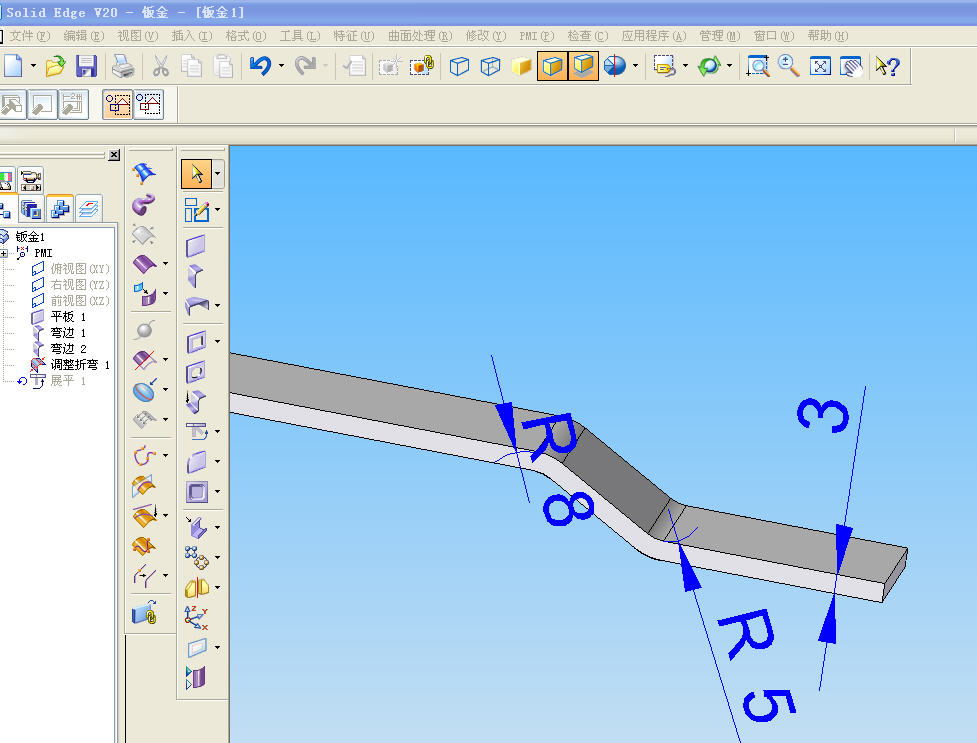Close the side panel with X
Screen dimensions: 977x743
114,155
